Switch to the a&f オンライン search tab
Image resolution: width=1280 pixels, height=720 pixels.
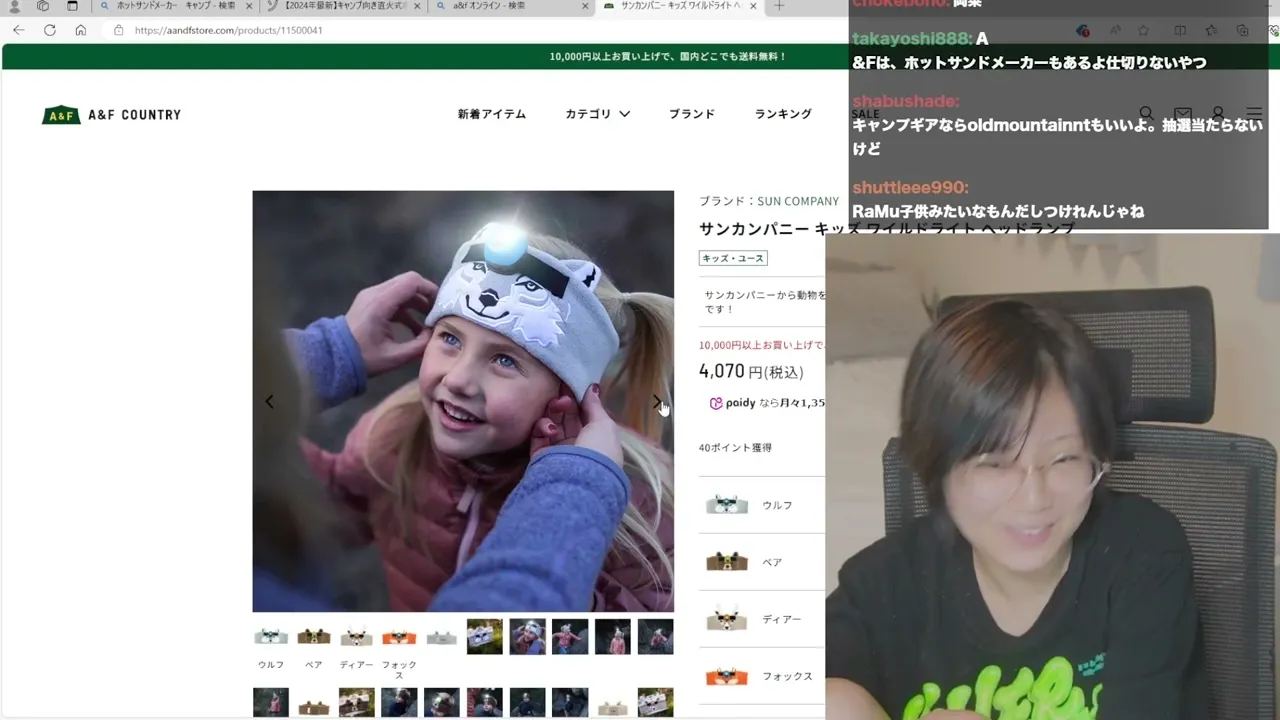click(x=510, y=6)
